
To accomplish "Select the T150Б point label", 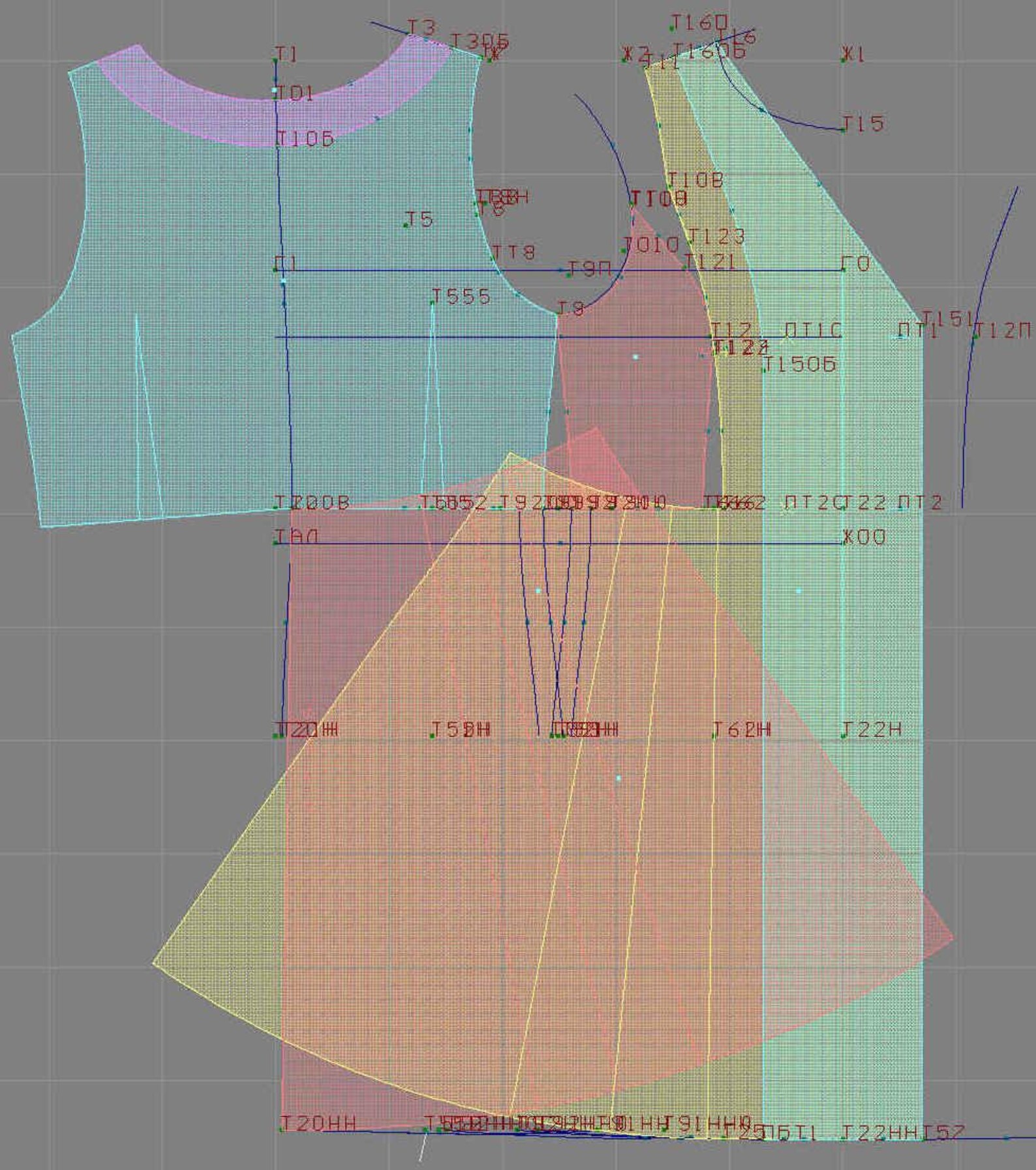I will tap(799, 364).
